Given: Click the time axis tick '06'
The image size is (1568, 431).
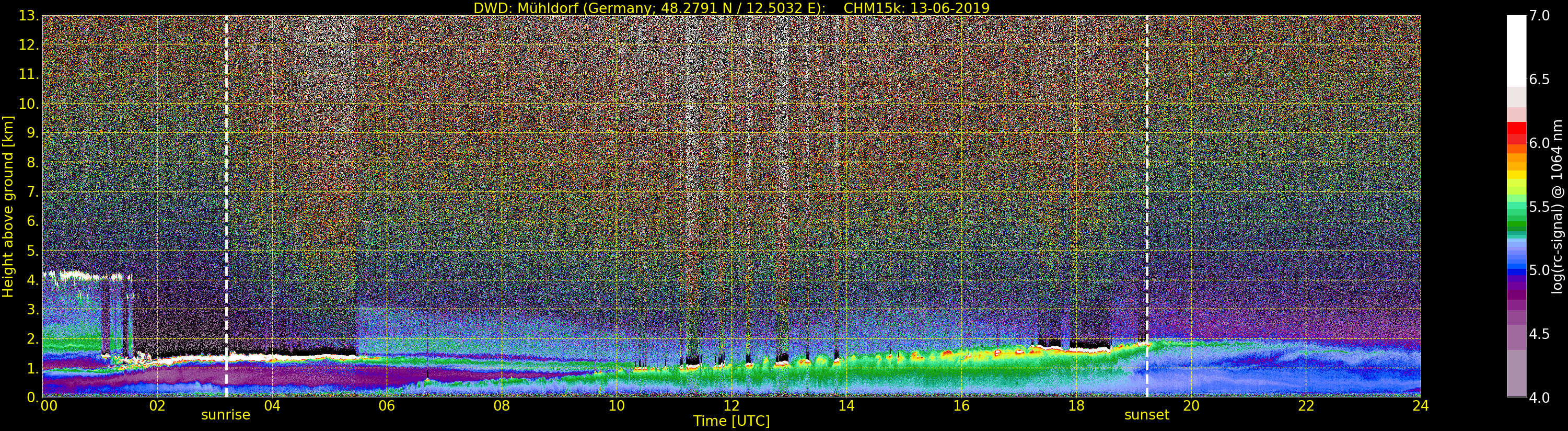Looking at the screenshot, I should pos(387,405).
